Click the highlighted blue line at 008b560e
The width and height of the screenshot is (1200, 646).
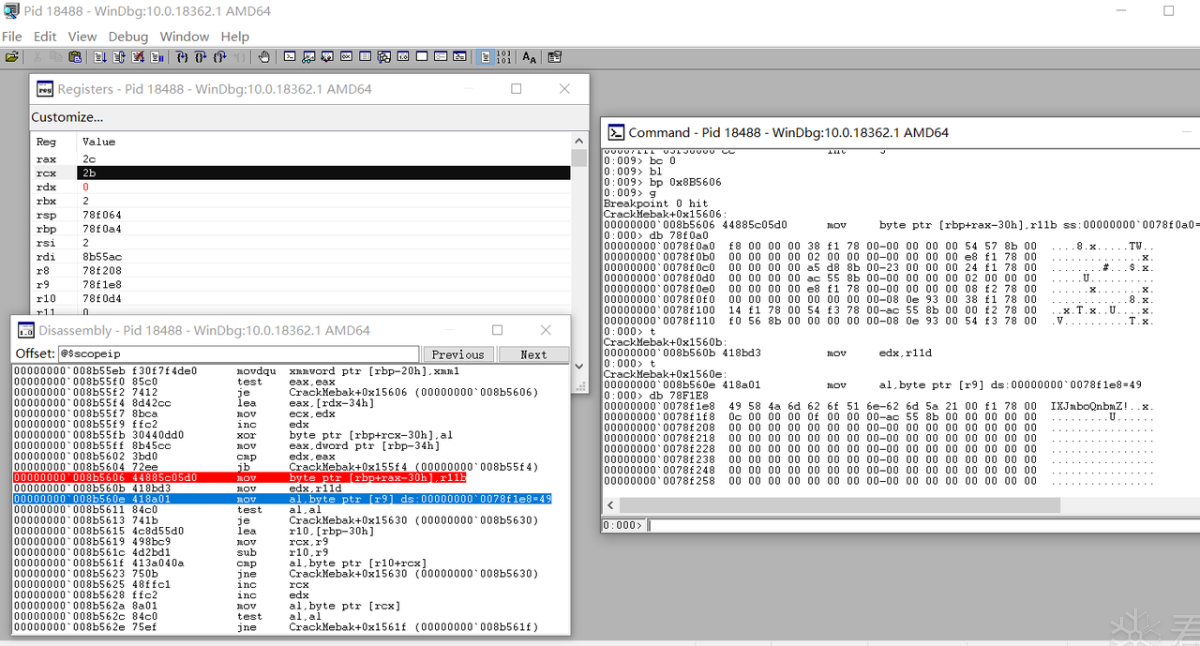(x=283, y=498)
